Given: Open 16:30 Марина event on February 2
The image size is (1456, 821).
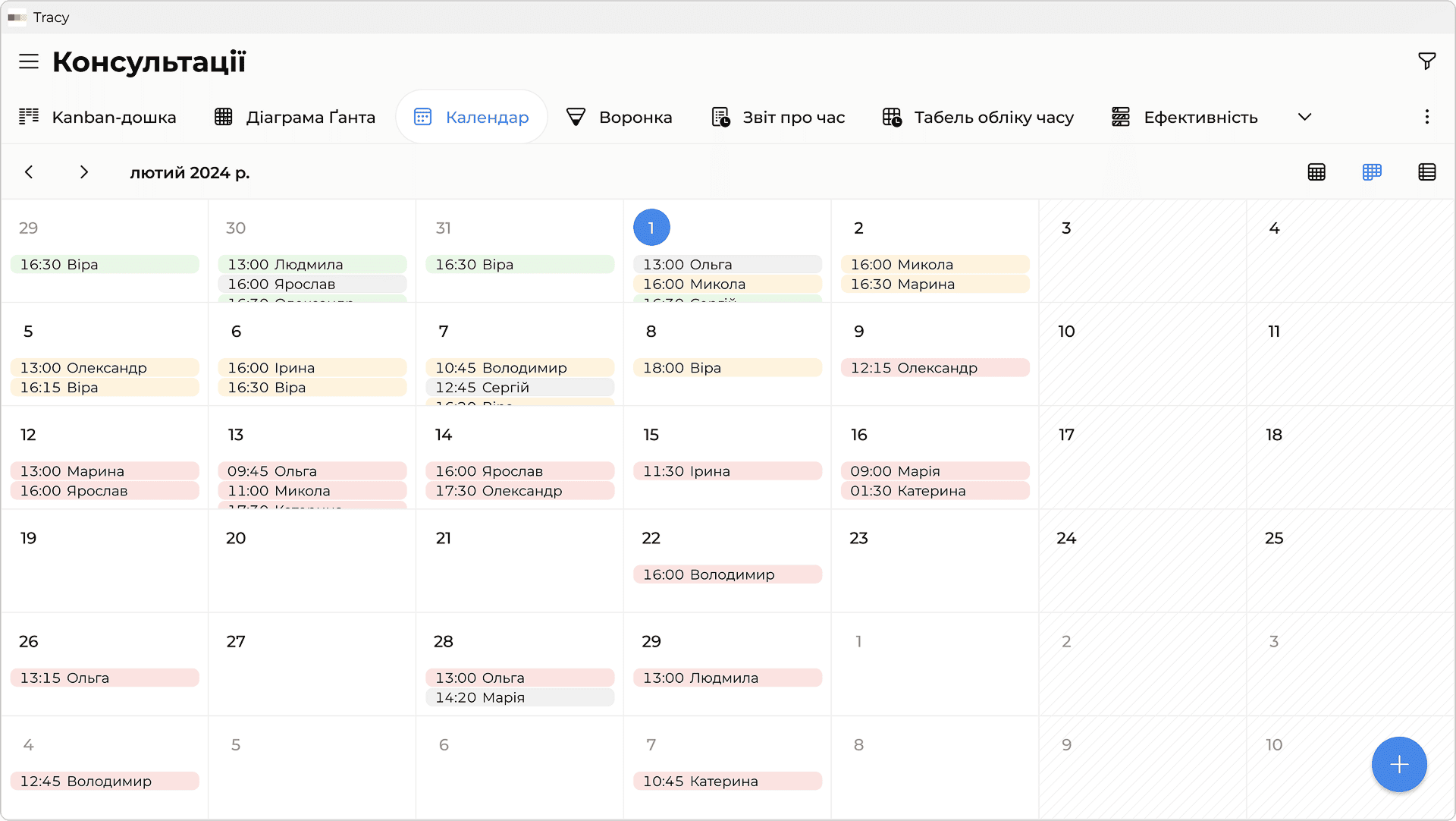Looking at the screenshot, I should click(x=935, y=284).
